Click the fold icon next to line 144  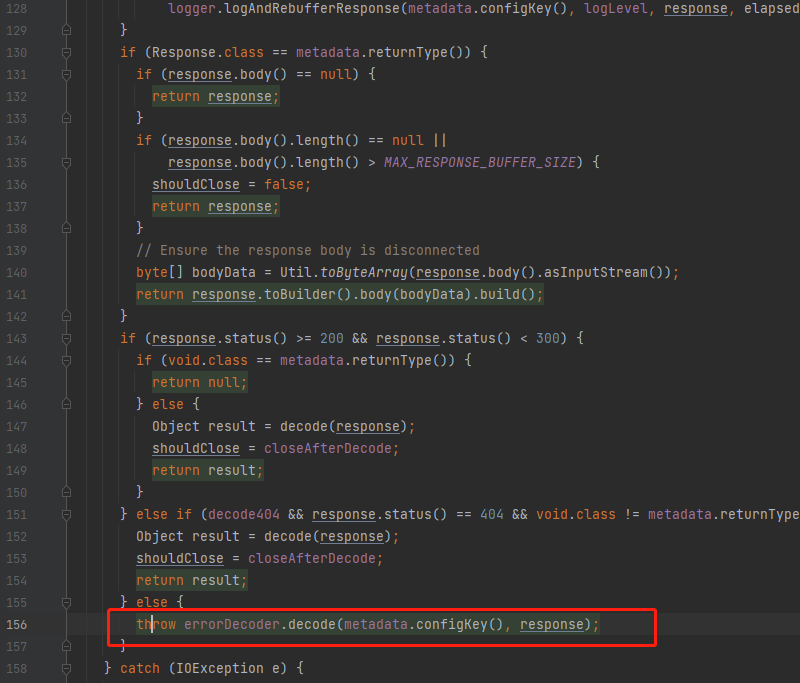coord(65,360)
